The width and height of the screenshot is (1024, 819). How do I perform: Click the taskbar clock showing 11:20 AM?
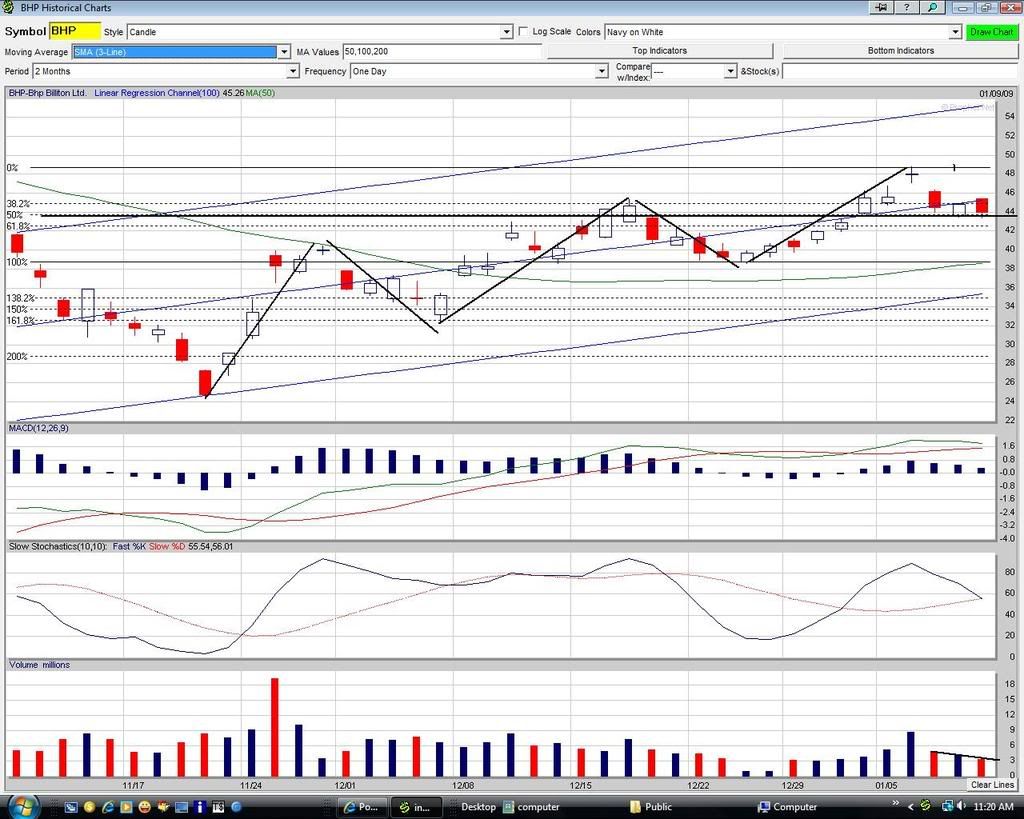pyautogui.click(x=993, y=807)
